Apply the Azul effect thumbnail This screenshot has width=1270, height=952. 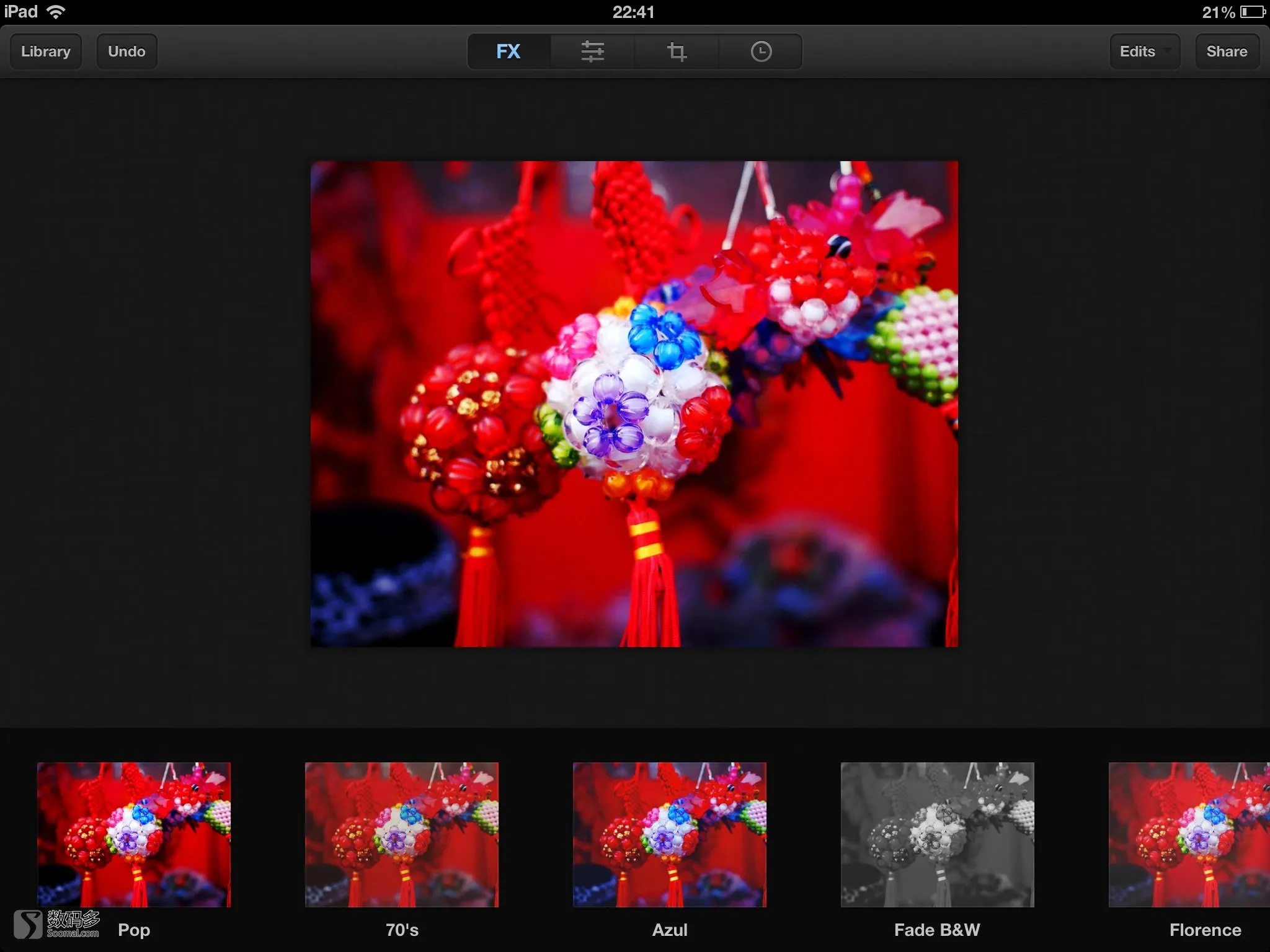(x=670, y=834)
